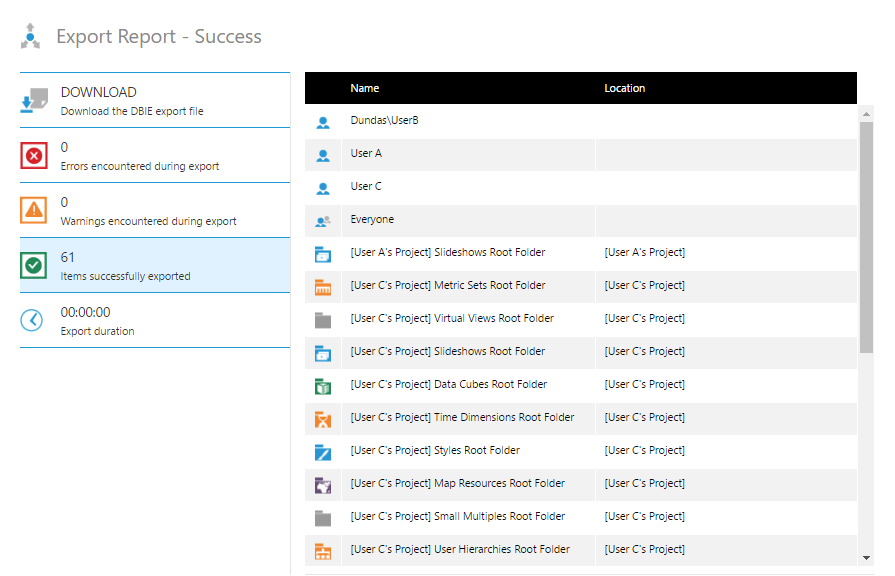
Task: Click the scrollbar up arrow
Action: tap(866, 113)
